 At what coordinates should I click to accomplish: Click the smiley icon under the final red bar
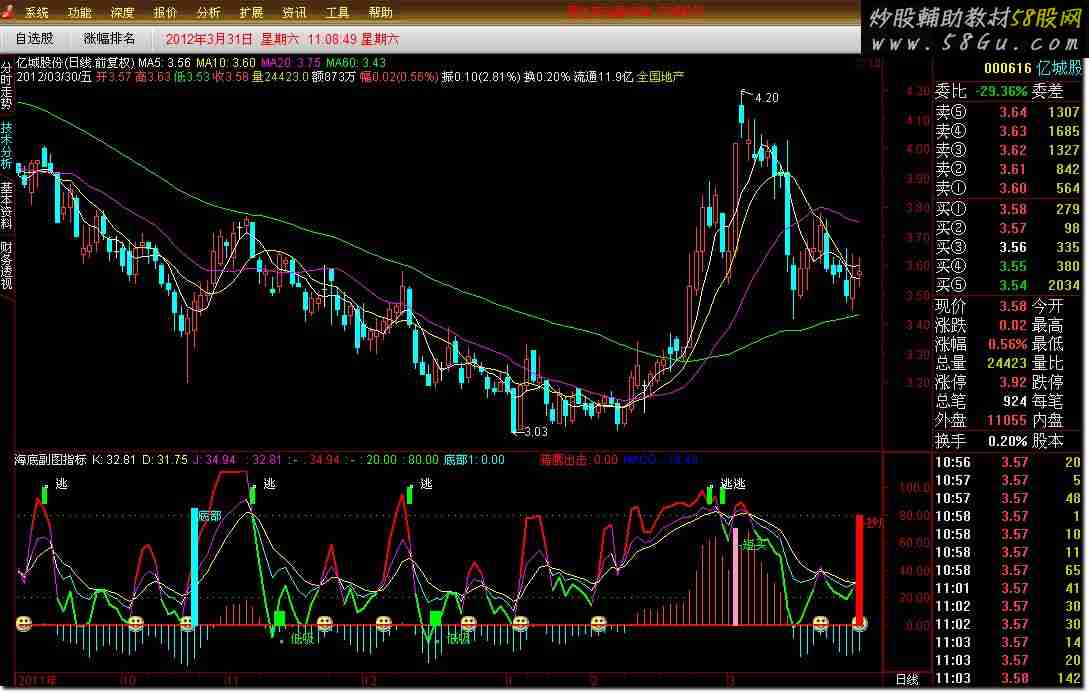860,624
